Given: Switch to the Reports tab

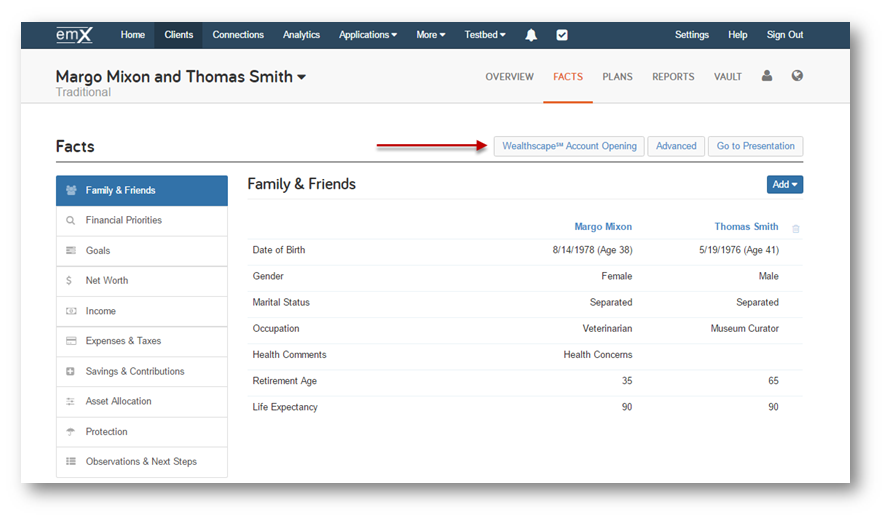Looking at the screenshot, I should 673,77.
